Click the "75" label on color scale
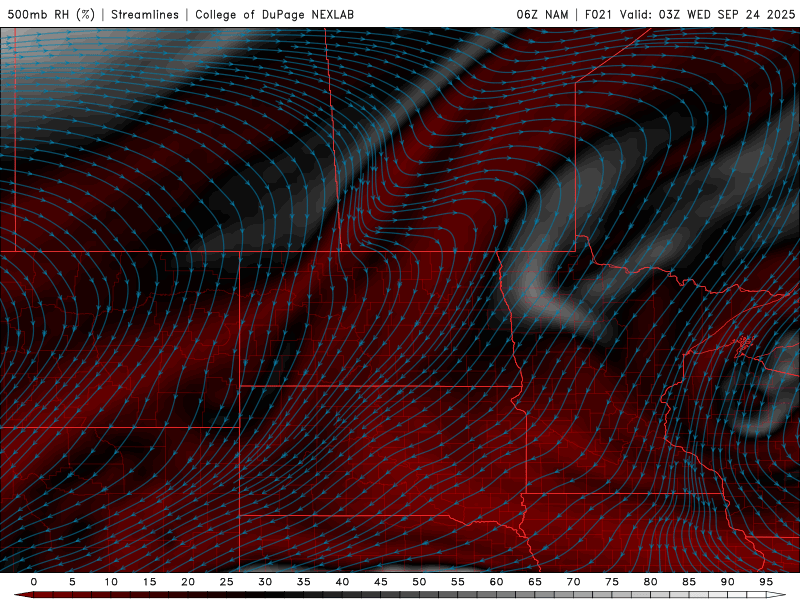 [612, 582]
